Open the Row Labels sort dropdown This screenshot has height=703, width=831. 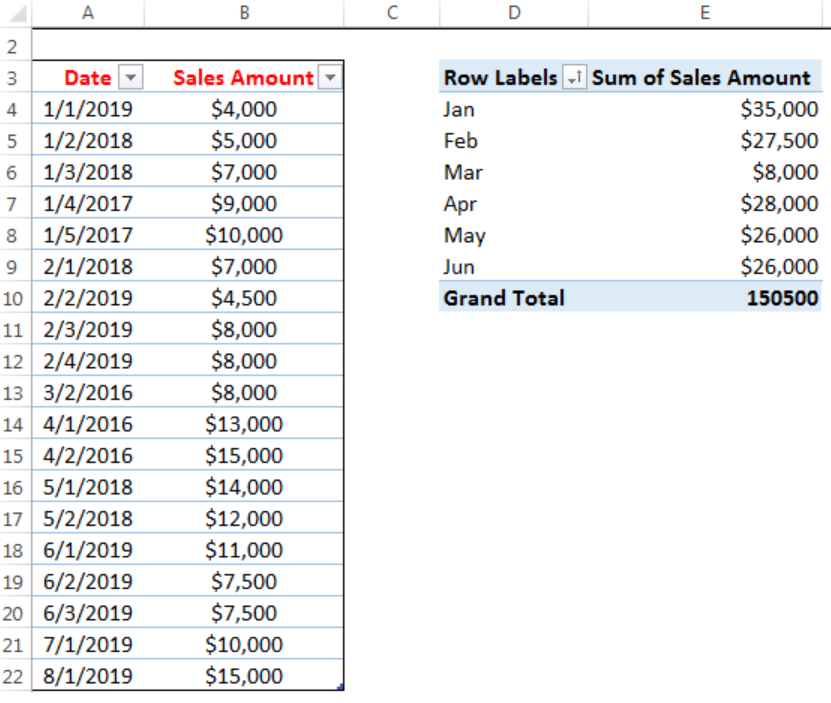574,78
